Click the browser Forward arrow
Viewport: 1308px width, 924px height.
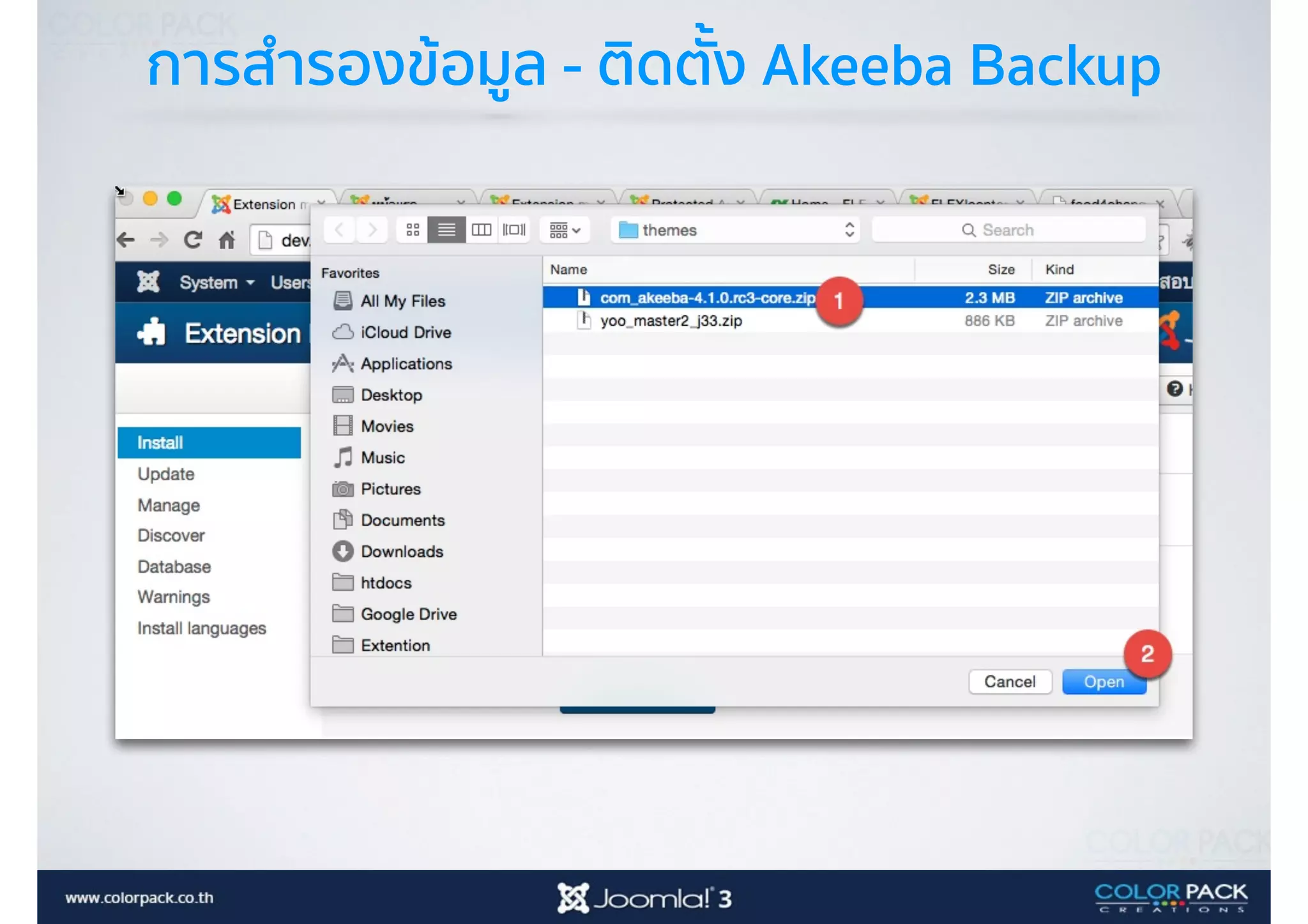(x=159, y=240)
